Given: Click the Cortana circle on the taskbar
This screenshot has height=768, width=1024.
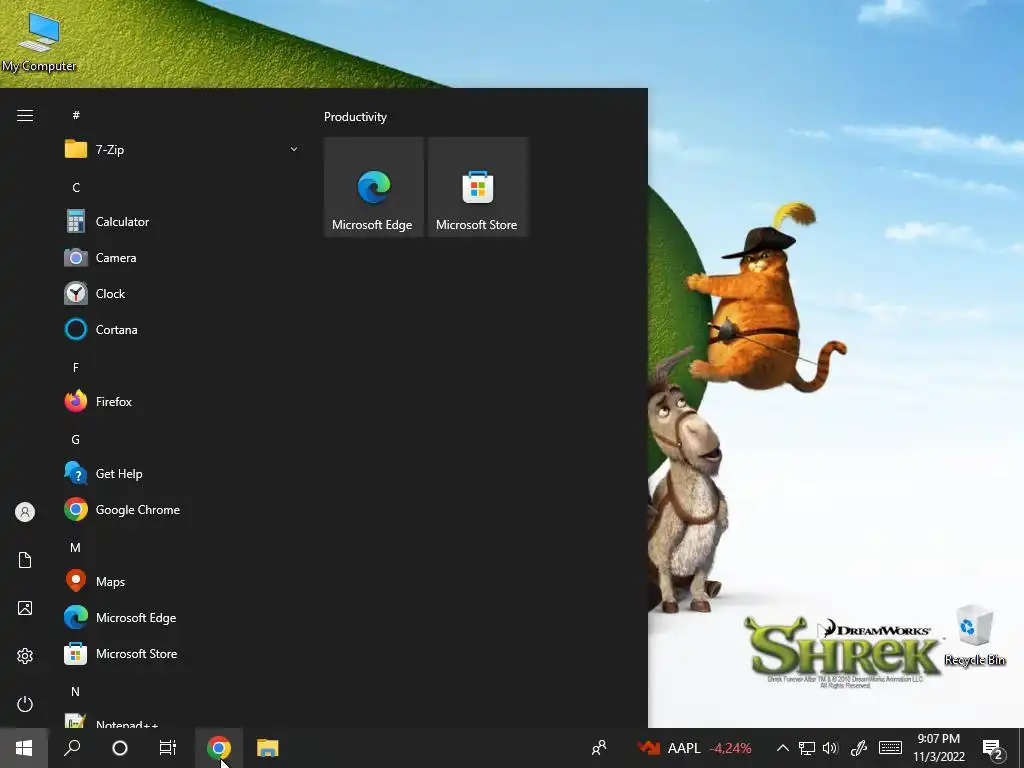Looking at the screenshot, I should [120, 748].
